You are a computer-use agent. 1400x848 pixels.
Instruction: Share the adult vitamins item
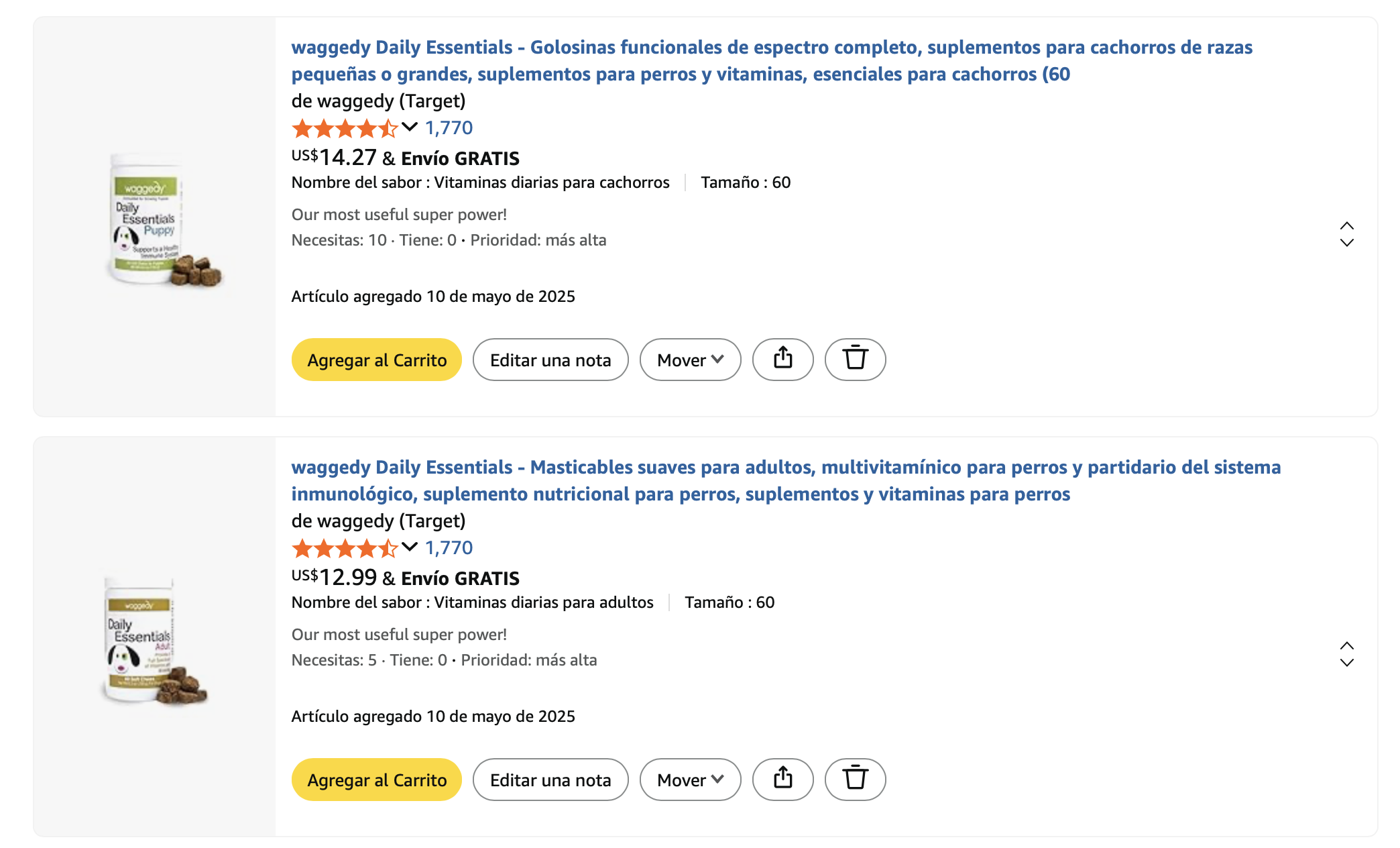pyautogui.click(x=782, y=780)
